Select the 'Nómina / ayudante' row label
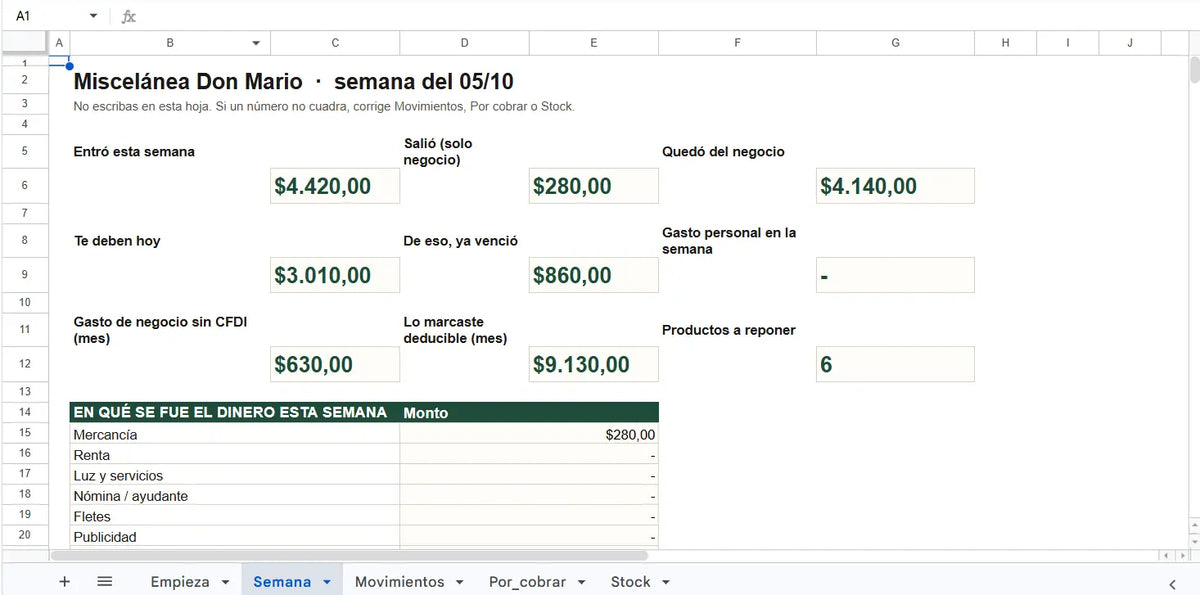This screenshot has height=595, width=1200. click(130, 496)
